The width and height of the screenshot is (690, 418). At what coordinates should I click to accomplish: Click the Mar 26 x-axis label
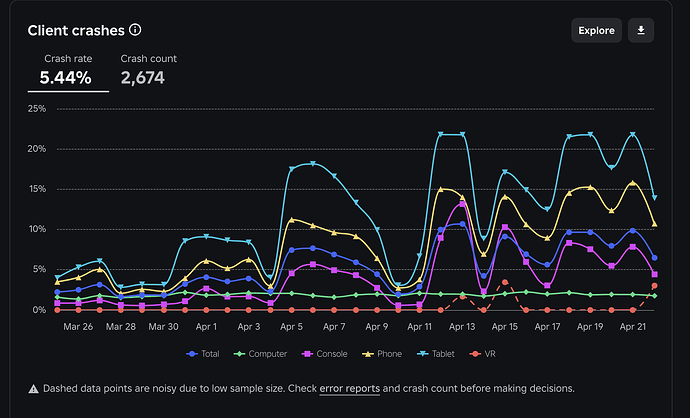coord(78,327)
